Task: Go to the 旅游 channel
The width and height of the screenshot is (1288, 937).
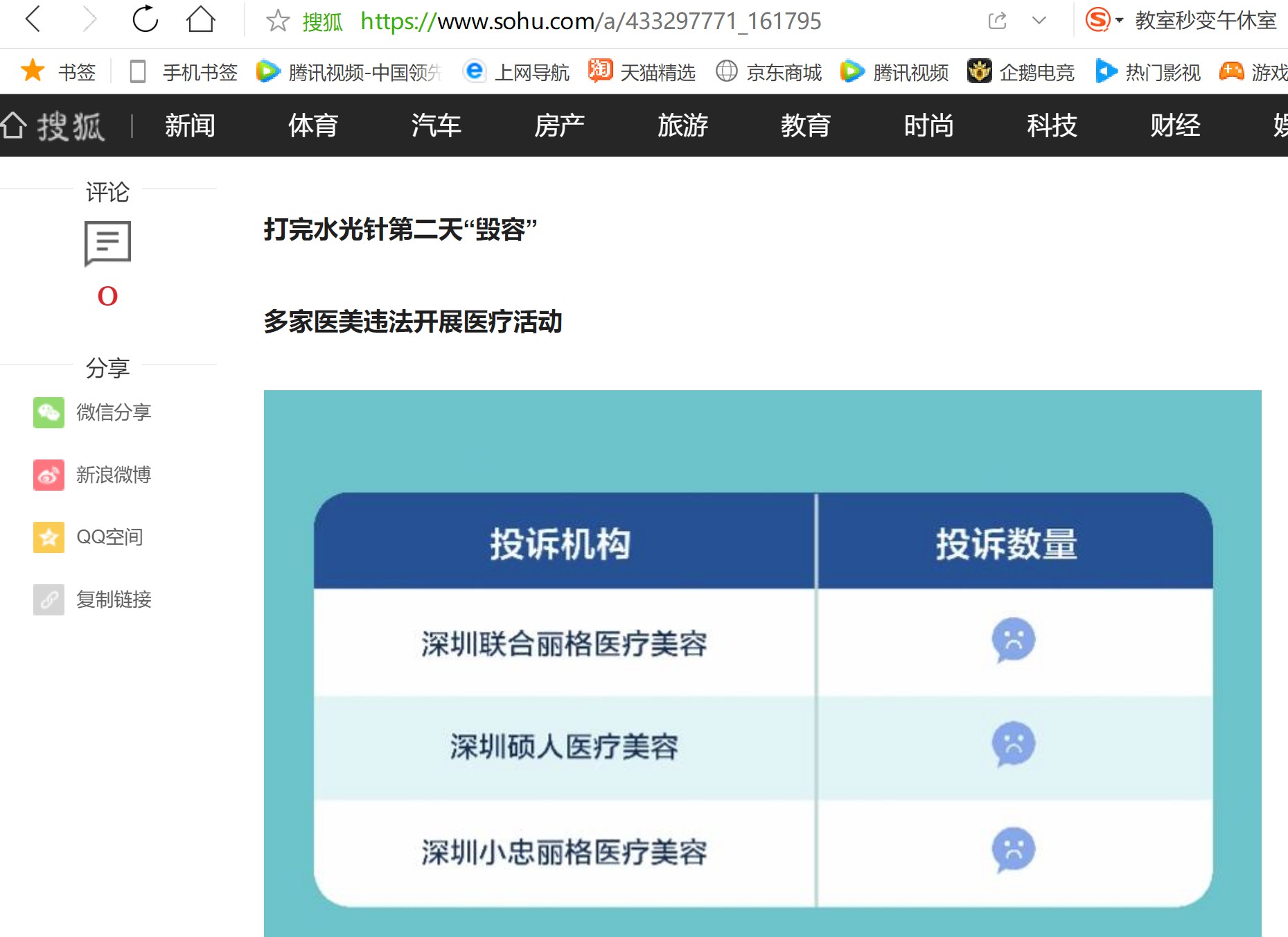Action: click(x=682, y=125)
